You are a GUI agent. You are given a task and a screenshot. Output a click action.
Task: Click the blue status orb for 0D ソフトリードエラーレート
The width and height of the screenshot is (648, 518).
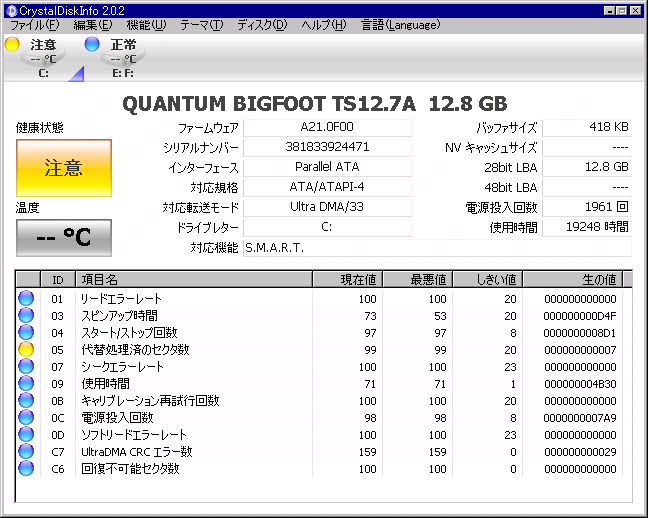(x=26, y=434)
